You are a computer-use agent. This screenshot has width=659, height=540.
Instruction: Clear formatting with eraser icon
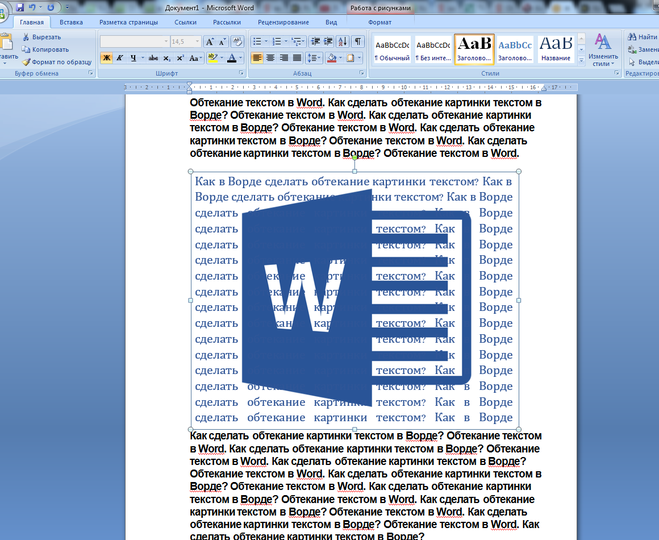point(237,42)
